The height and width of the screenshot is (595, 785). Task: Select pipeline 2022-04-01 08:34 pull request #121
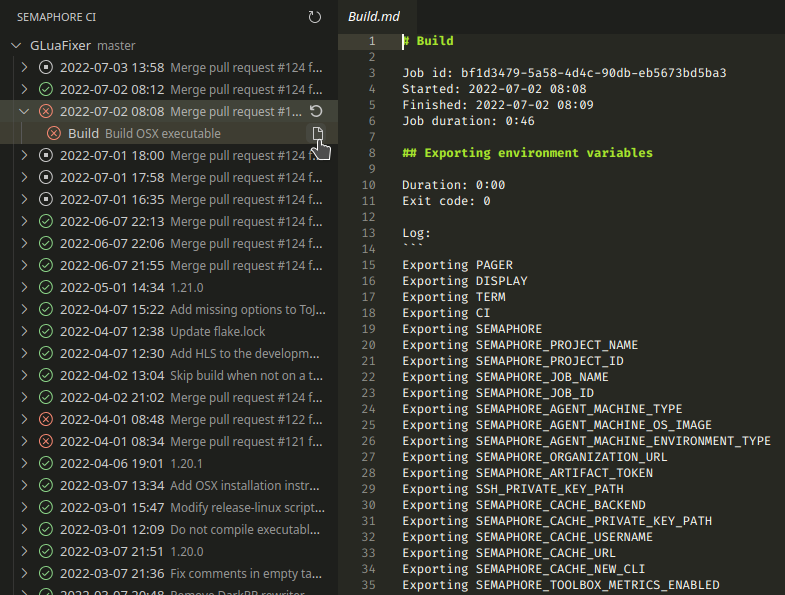pyautogui.click(x=169, y=441)
